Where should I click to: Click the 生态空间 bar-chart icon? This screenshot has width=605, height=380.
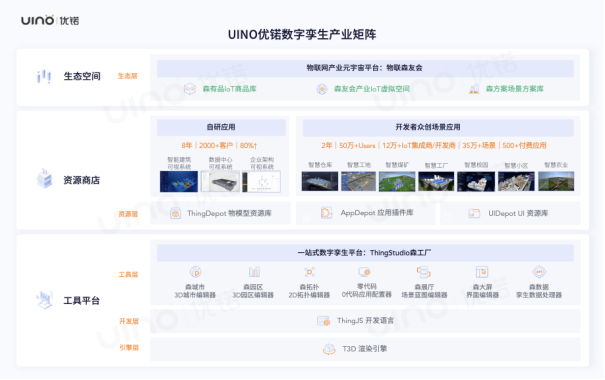click(44, 76)
